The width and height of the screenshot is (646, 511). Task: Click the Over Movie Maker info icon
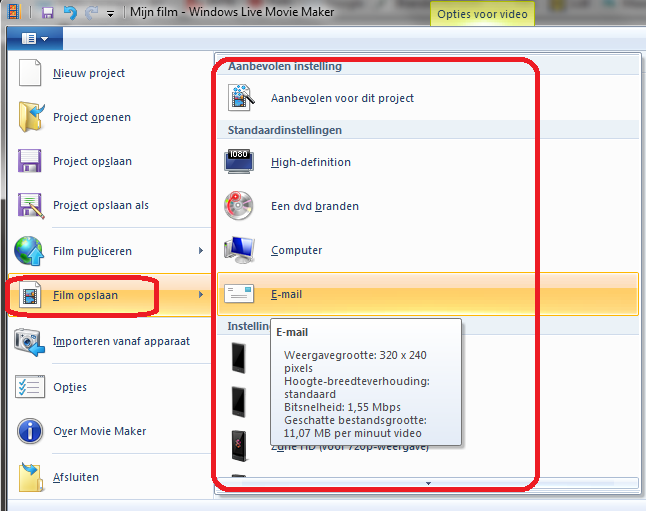click(x=30, y=431)
